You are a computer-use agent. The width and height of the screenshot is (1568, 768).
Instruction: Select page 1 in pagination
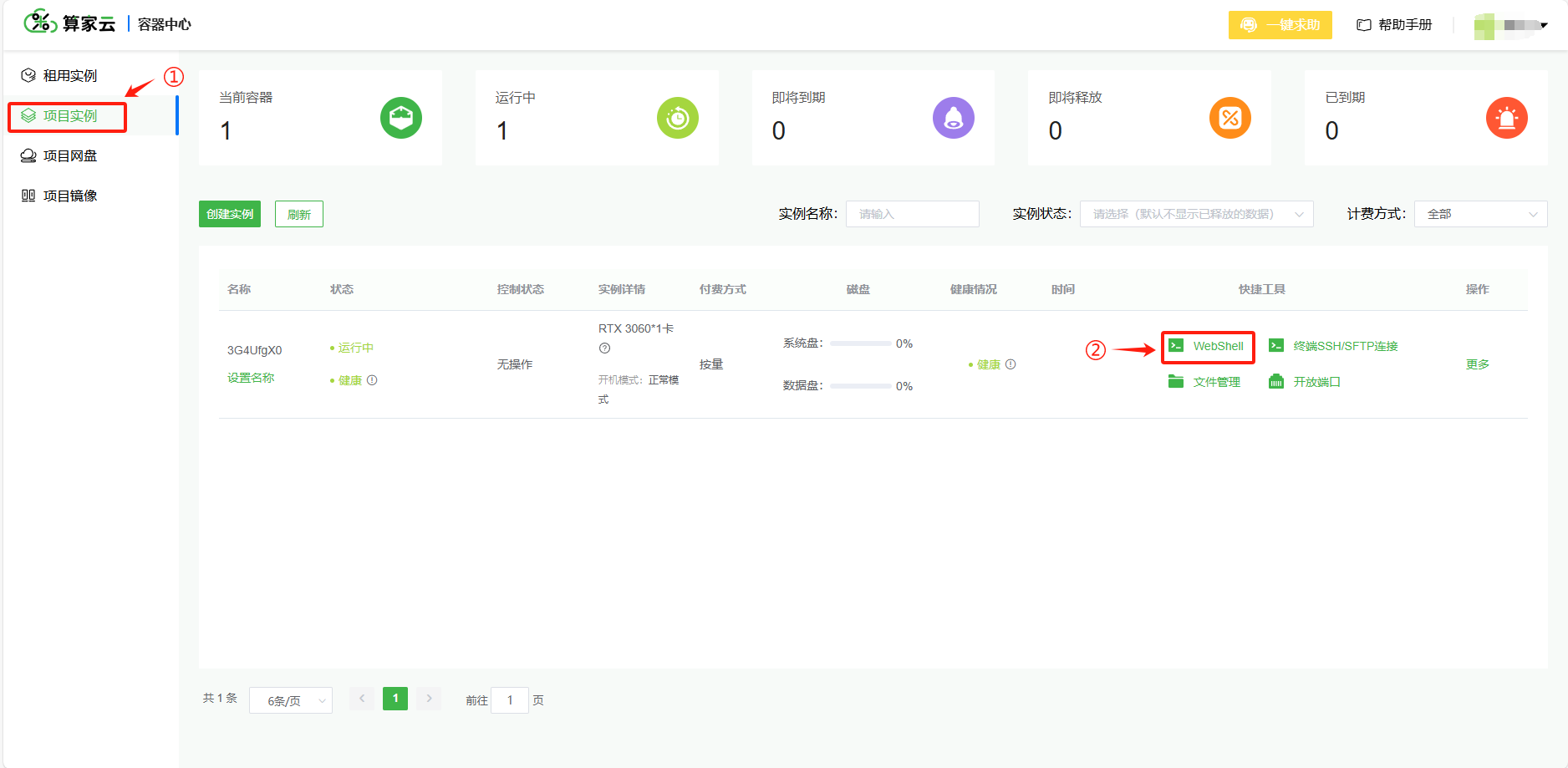(x=395, y=699)
